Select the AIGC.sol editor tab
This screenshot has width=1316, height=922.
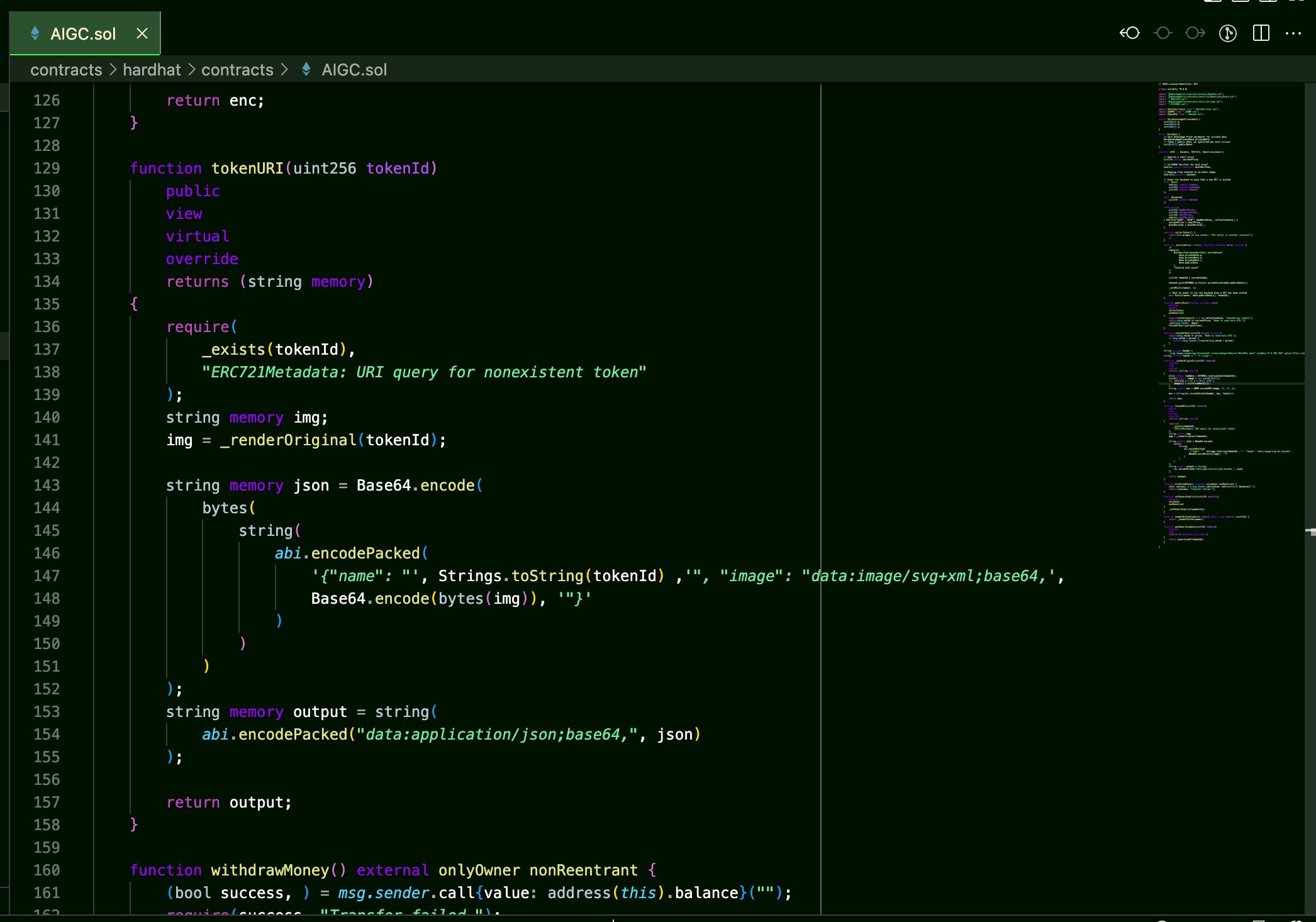tap(85, 34)
